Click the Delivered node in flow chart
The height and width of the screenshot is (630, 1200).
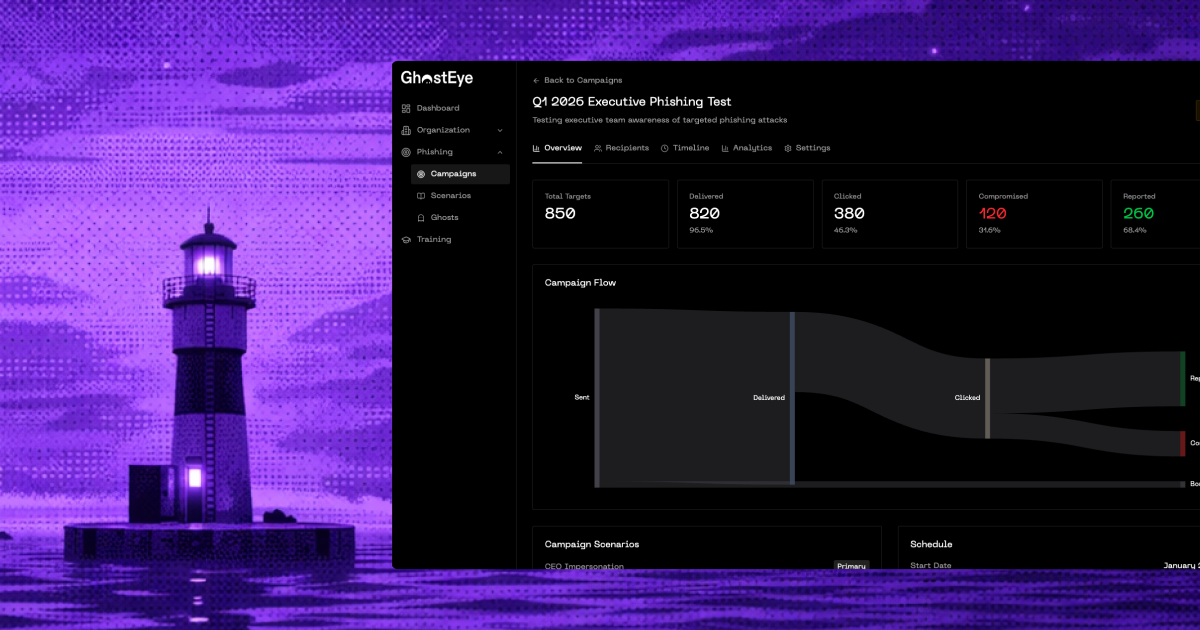tap(792, 398)
